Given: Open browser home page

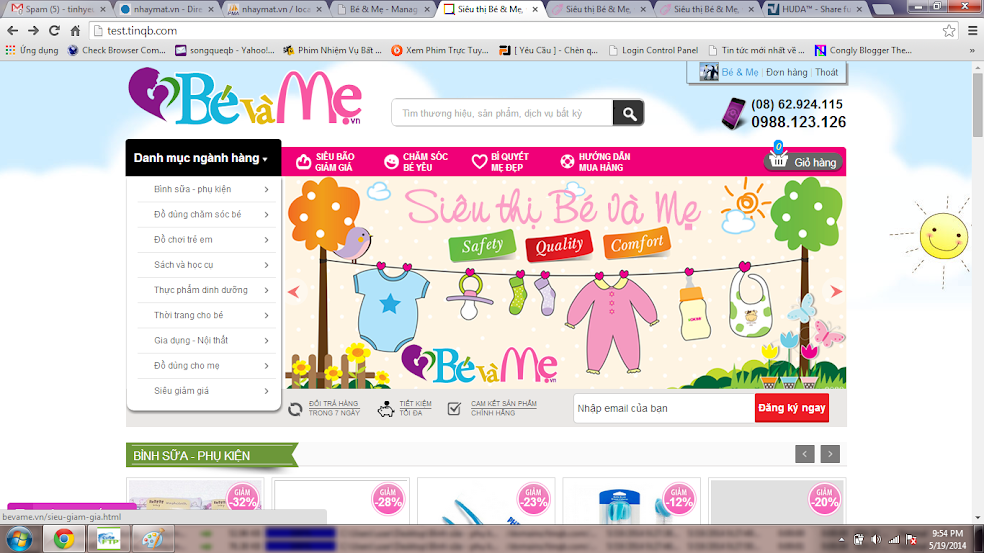Looking at the screenshot, I should point(75,30).
